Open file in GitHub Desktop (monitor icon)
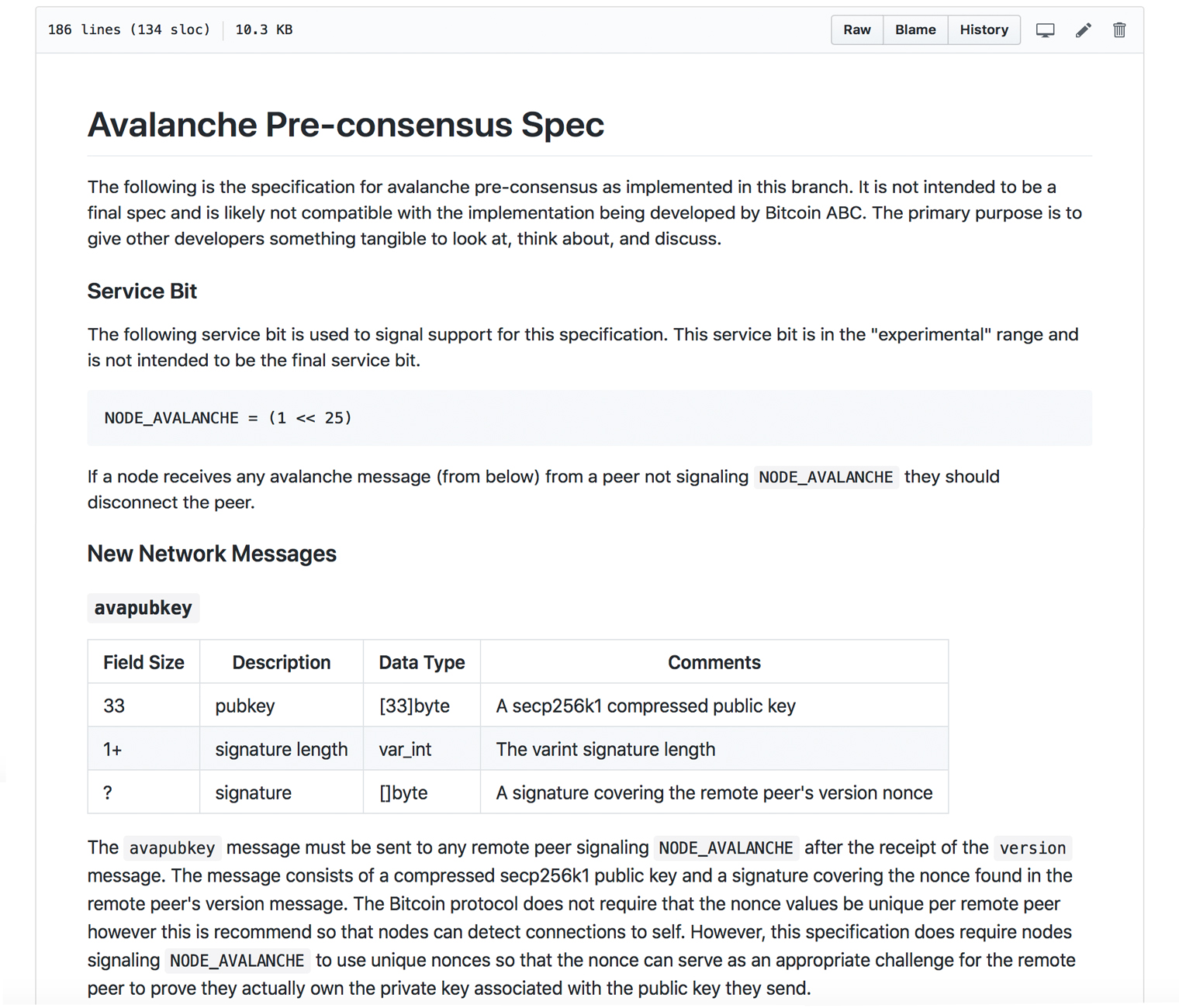 tap(1046, 29)
